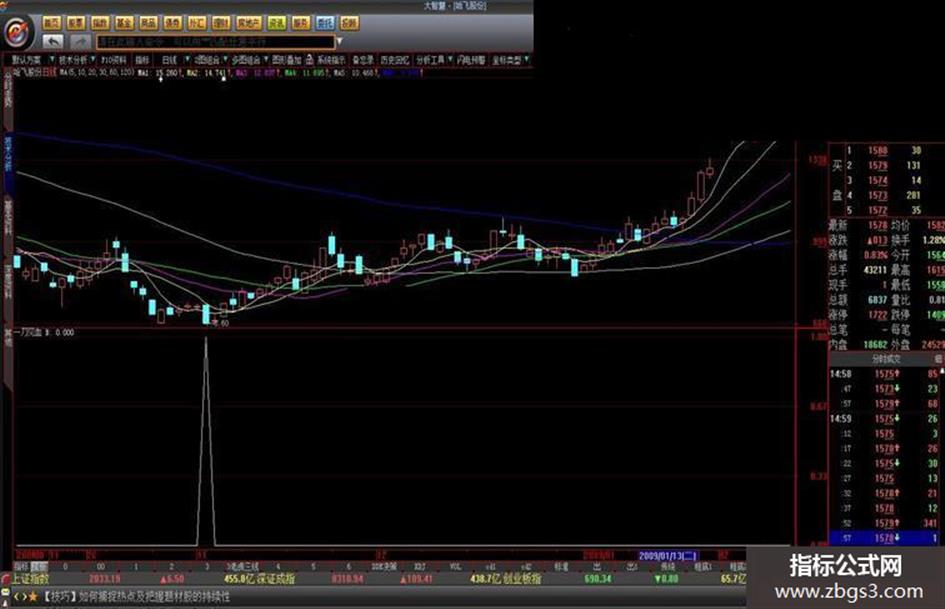Click the 一刀见血 indicator label
The image size is (945, 609).
pos(28,332)
